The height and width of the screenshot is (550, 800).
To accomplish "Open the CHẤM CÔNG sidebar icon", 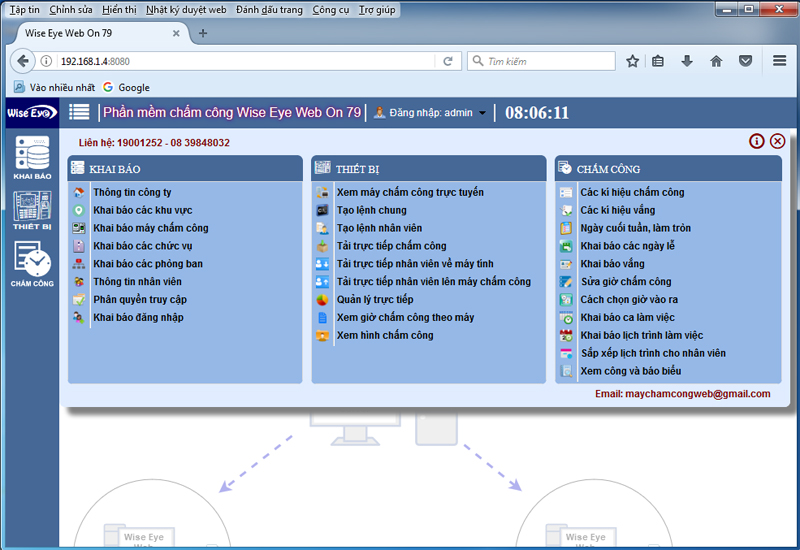I will point(32,264).
